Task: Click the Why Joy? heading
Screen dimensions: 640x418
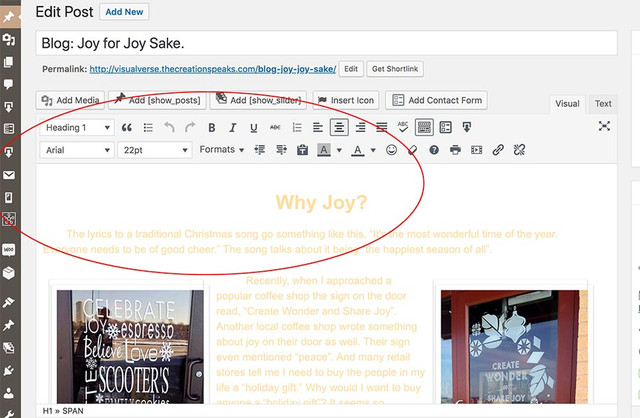Action: coord(321,202)
